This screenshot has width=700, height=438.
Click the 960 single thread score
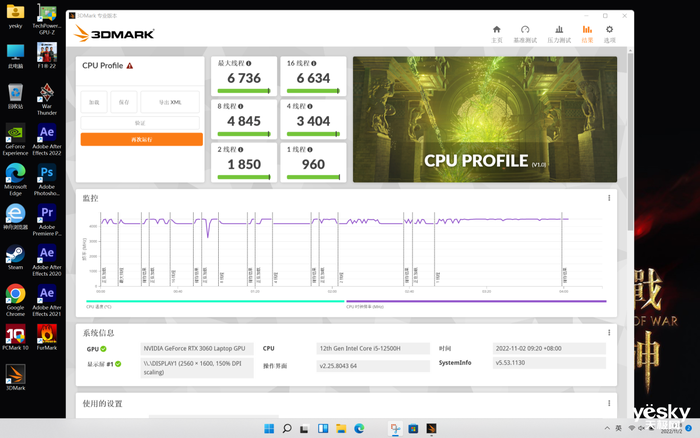point(313,164)
